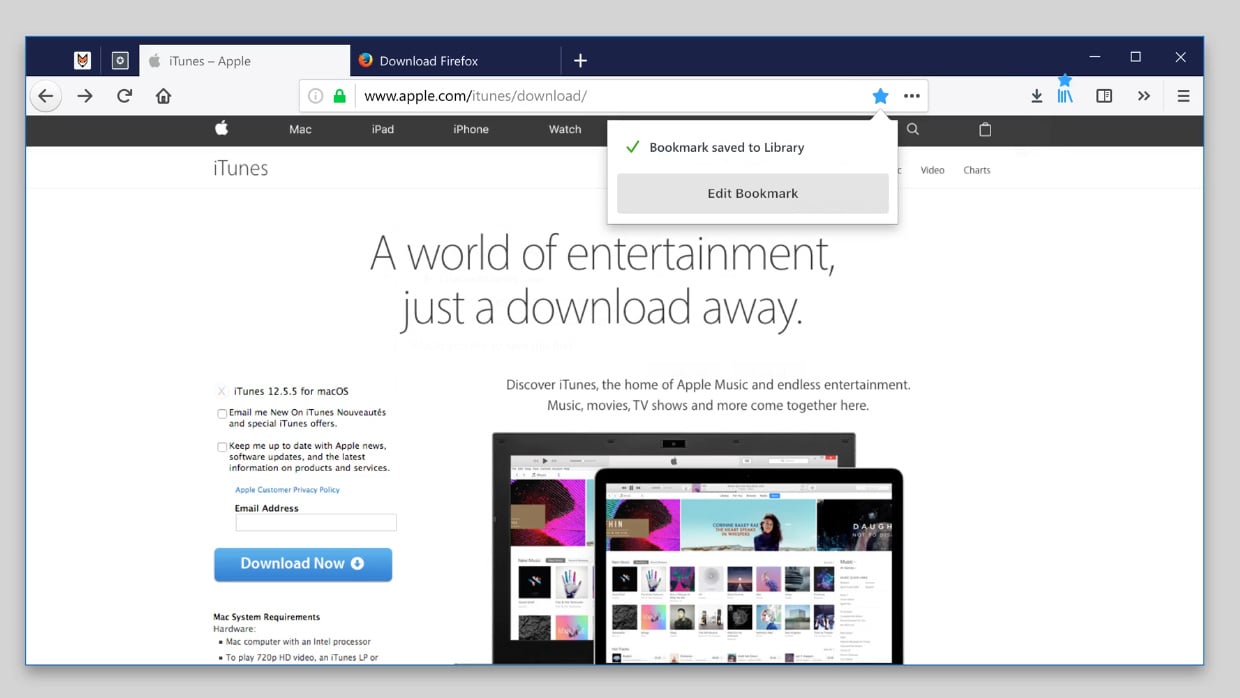Screen dimensions: 1240x698
Task: Open the page actions three-dot menu
Action: (x=911, y=96)
